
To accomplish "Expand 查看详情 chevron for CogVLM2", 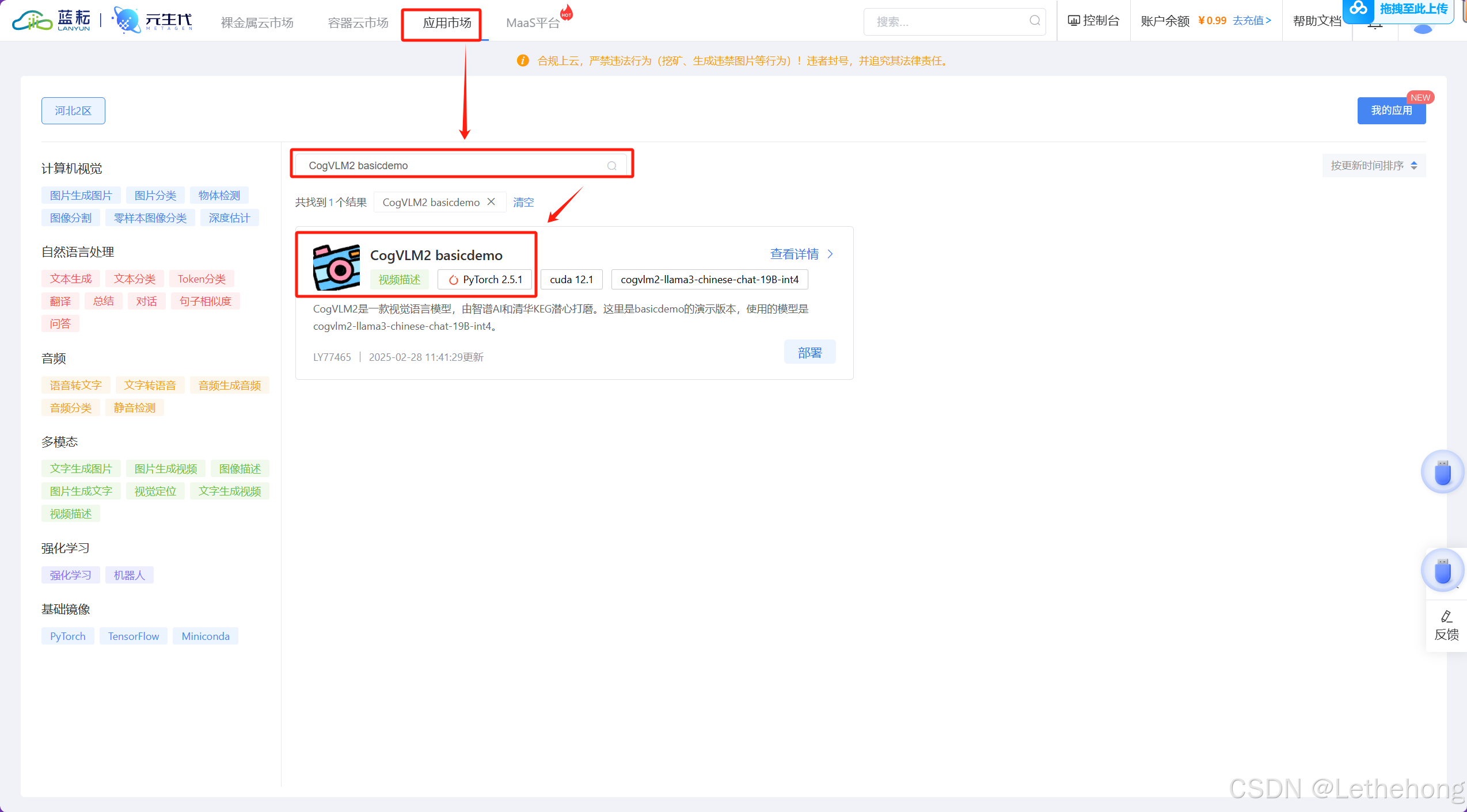I will coord(830,254).
